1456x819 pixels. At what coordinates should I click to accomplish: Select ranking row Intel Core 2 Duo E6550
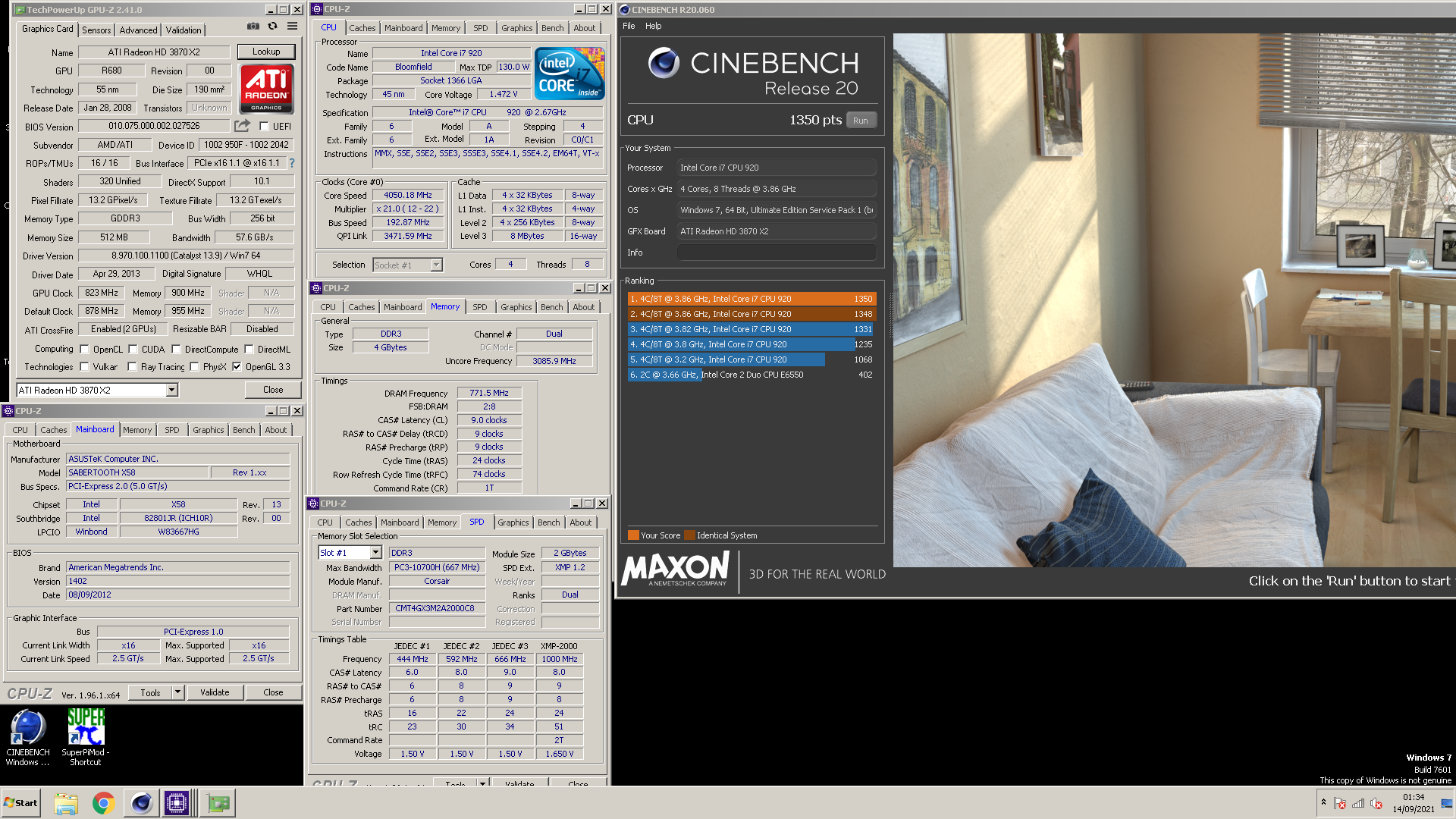coord(752,375)
